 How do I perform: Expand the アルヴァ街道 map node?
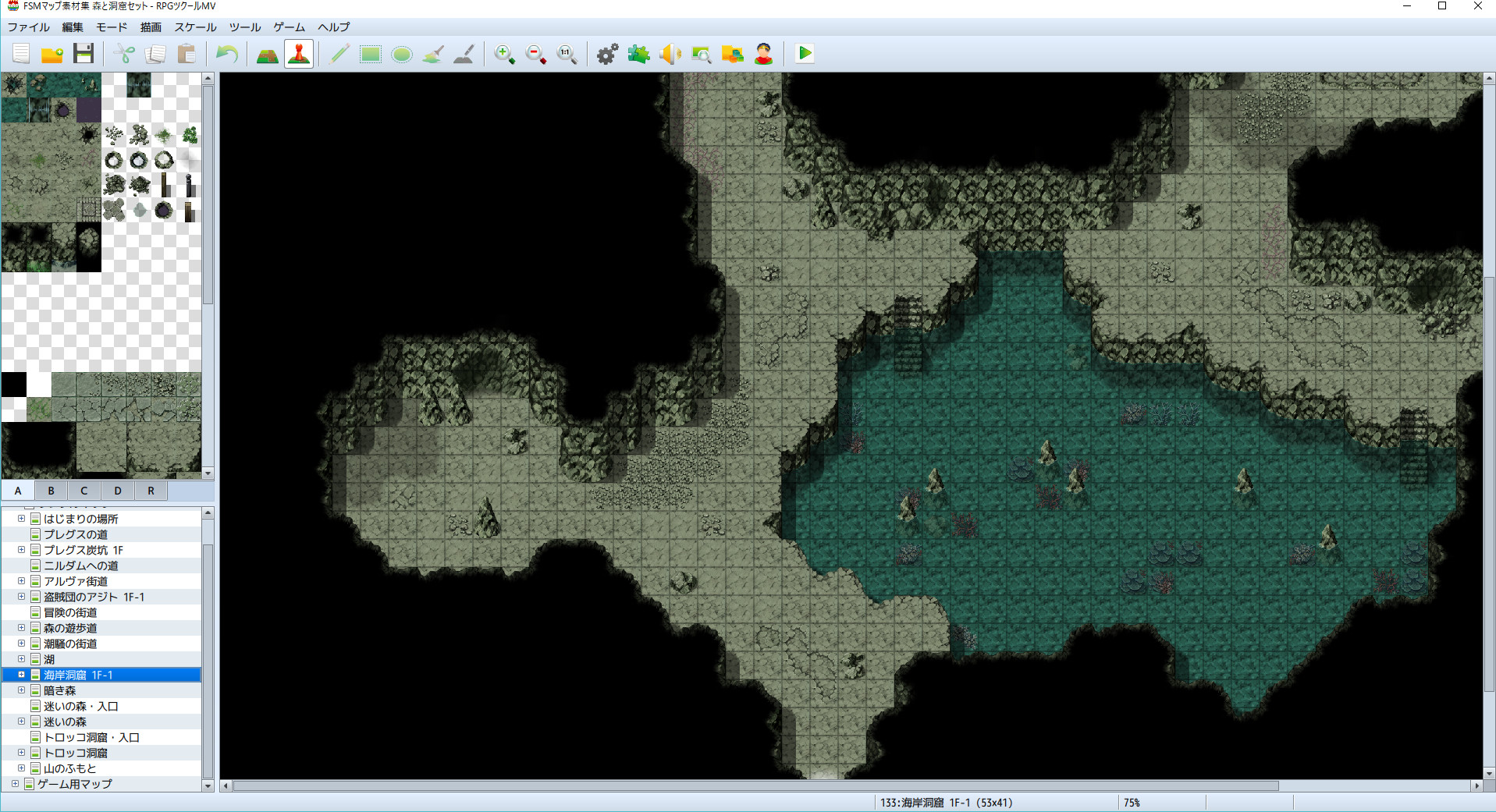coord(22,581)
